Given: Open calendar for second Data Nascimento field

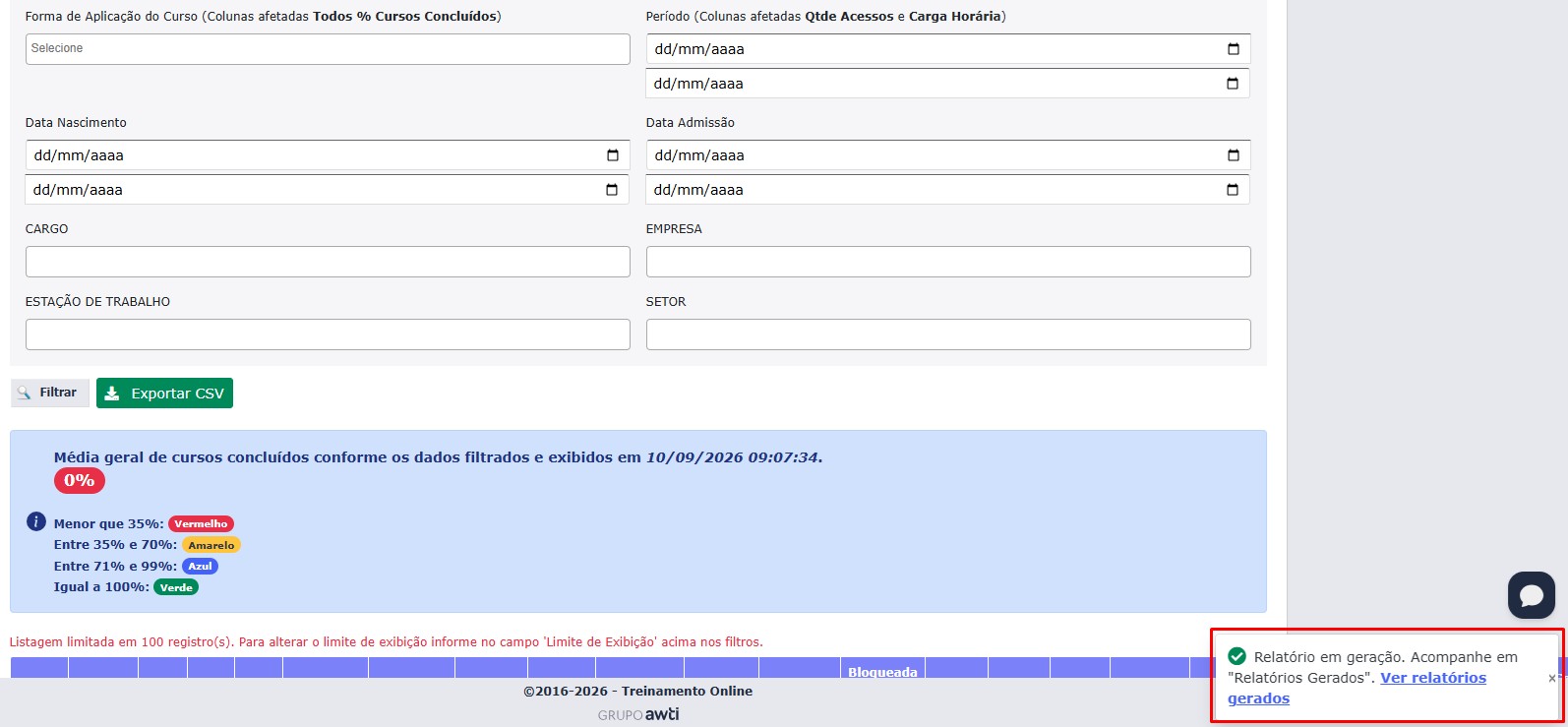Looking at the screenshot, I should tap(612, 190).
